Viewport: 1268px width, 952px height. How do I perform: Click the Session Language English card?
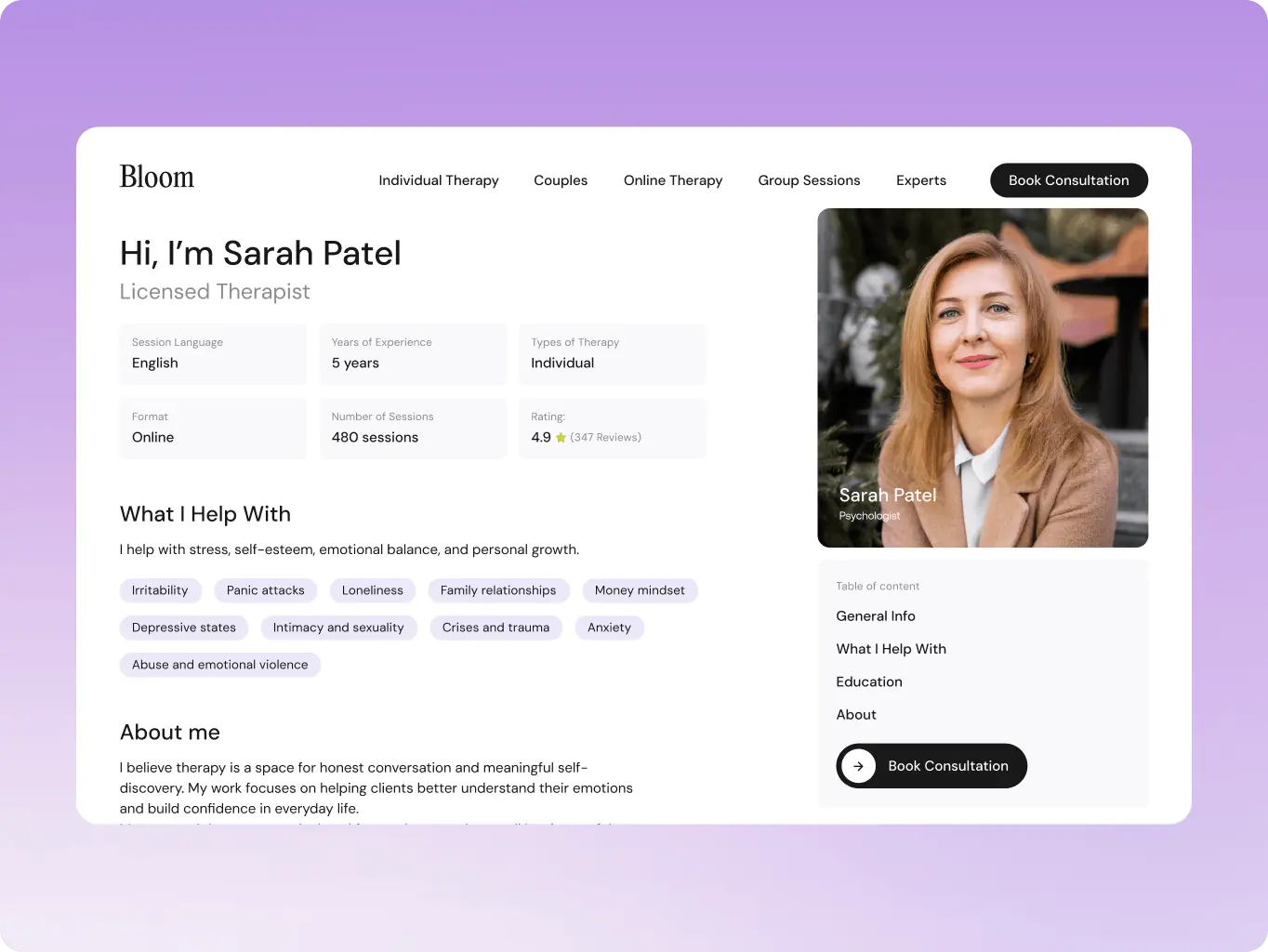tap(213, 353)
